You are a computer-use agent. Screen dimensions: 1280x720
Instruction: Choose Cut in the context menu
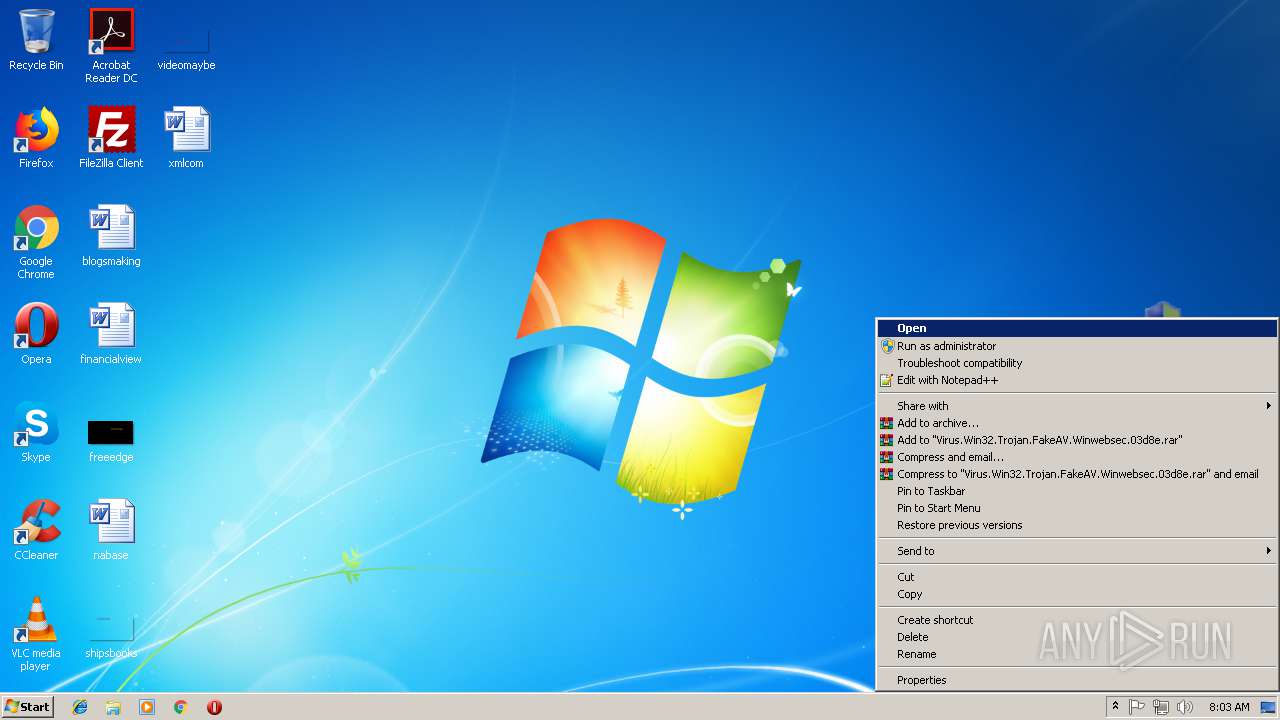1077,577
